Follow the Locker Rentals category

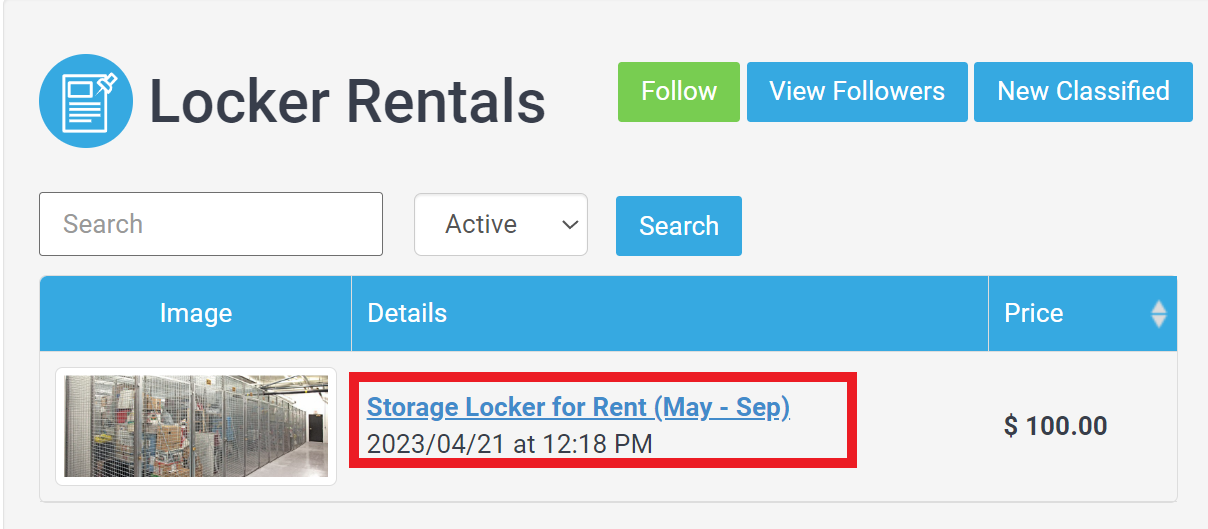click(x=679, y=92)
